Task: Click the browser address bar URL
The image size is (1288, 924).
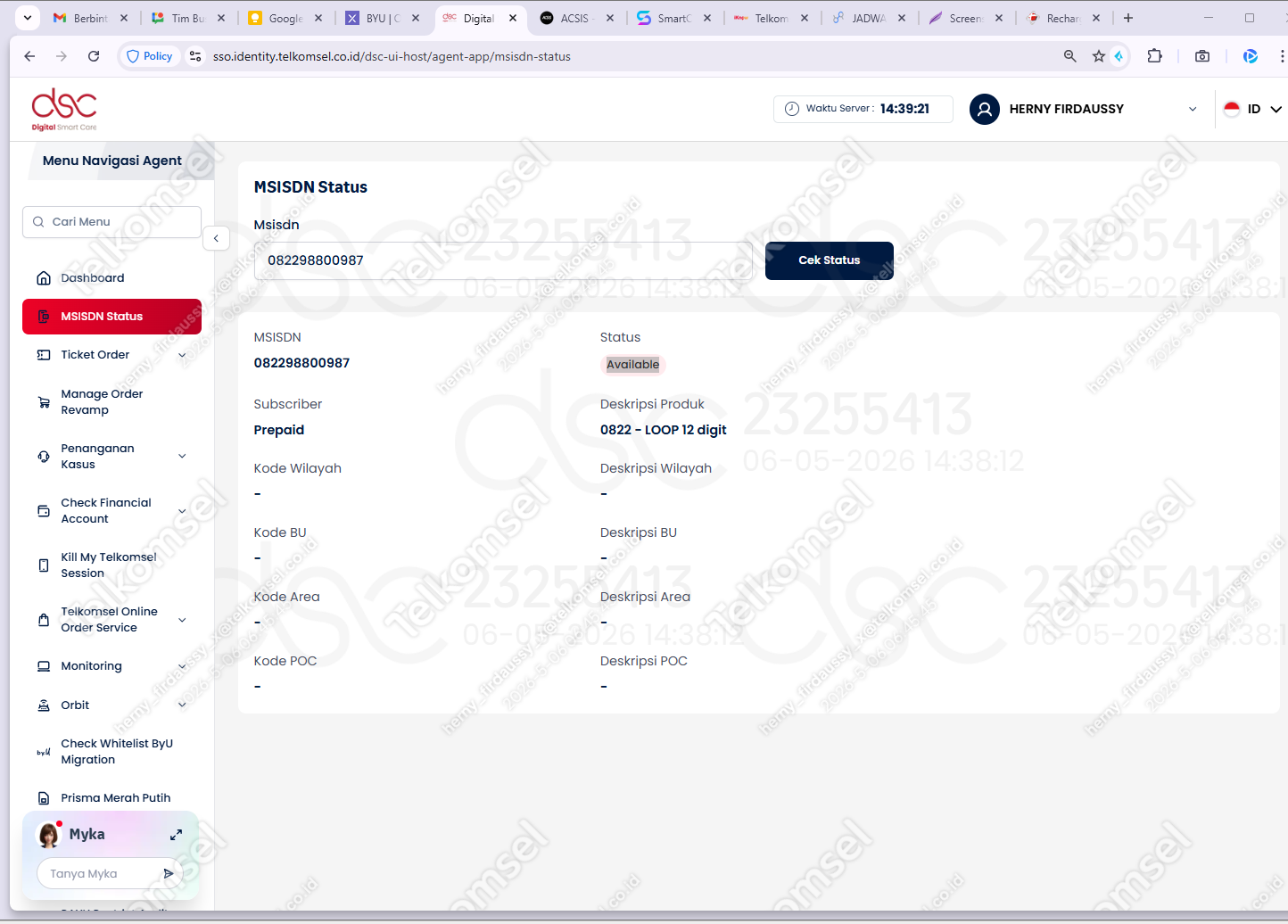Action: click(x=392, y=56)
